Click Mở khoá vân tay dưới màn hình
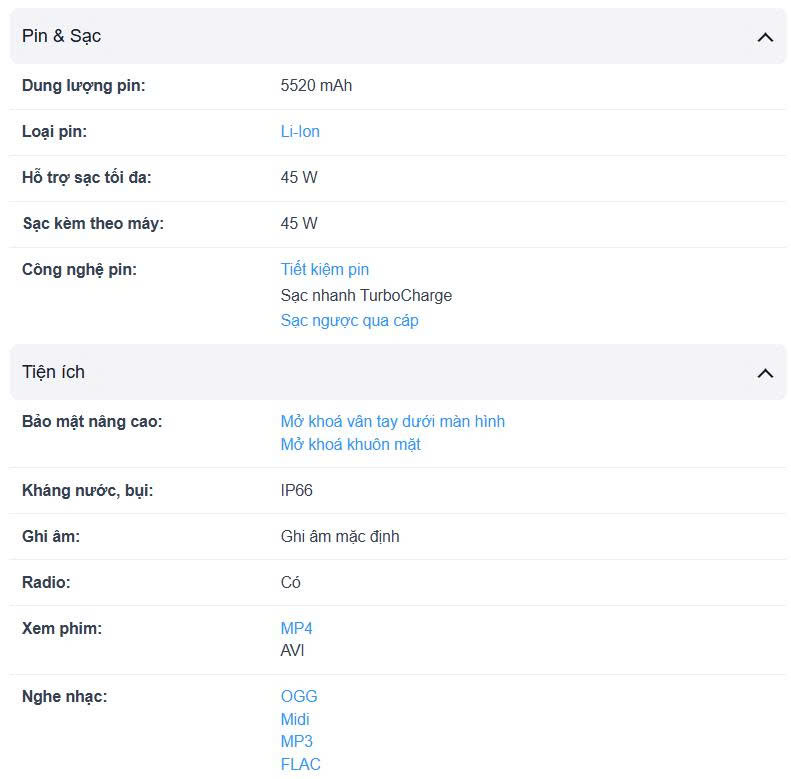791x779 pixels. 392,422
